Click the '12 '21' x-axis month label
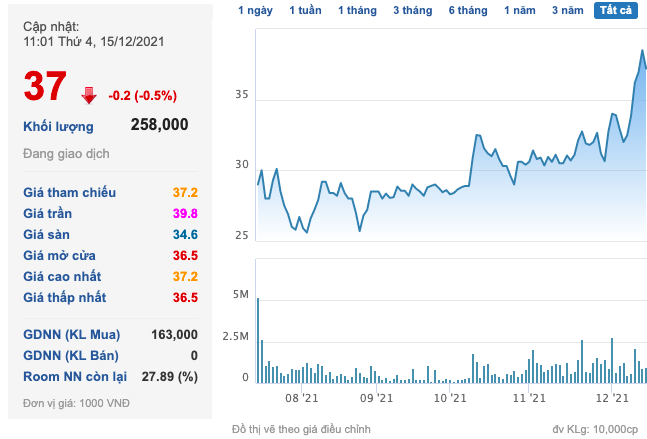Screen dimensions: 647x439 (609, 398)
